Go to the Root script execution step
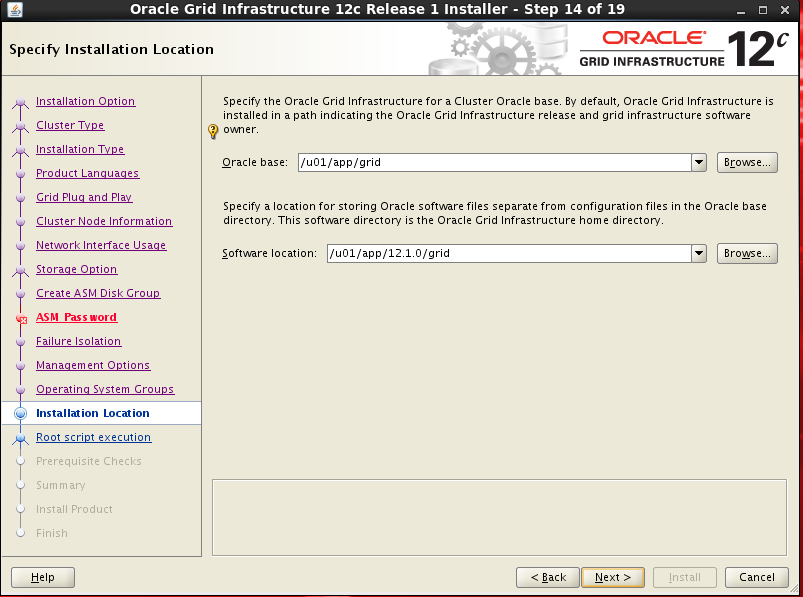 94,437
